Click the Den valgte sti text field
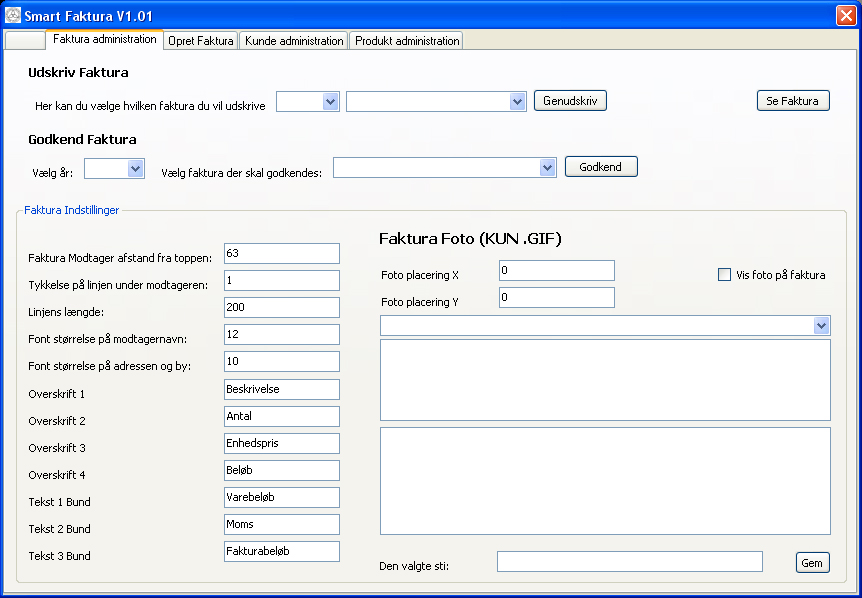Viewport: 862px width, 598px height. tap(630, 562)
